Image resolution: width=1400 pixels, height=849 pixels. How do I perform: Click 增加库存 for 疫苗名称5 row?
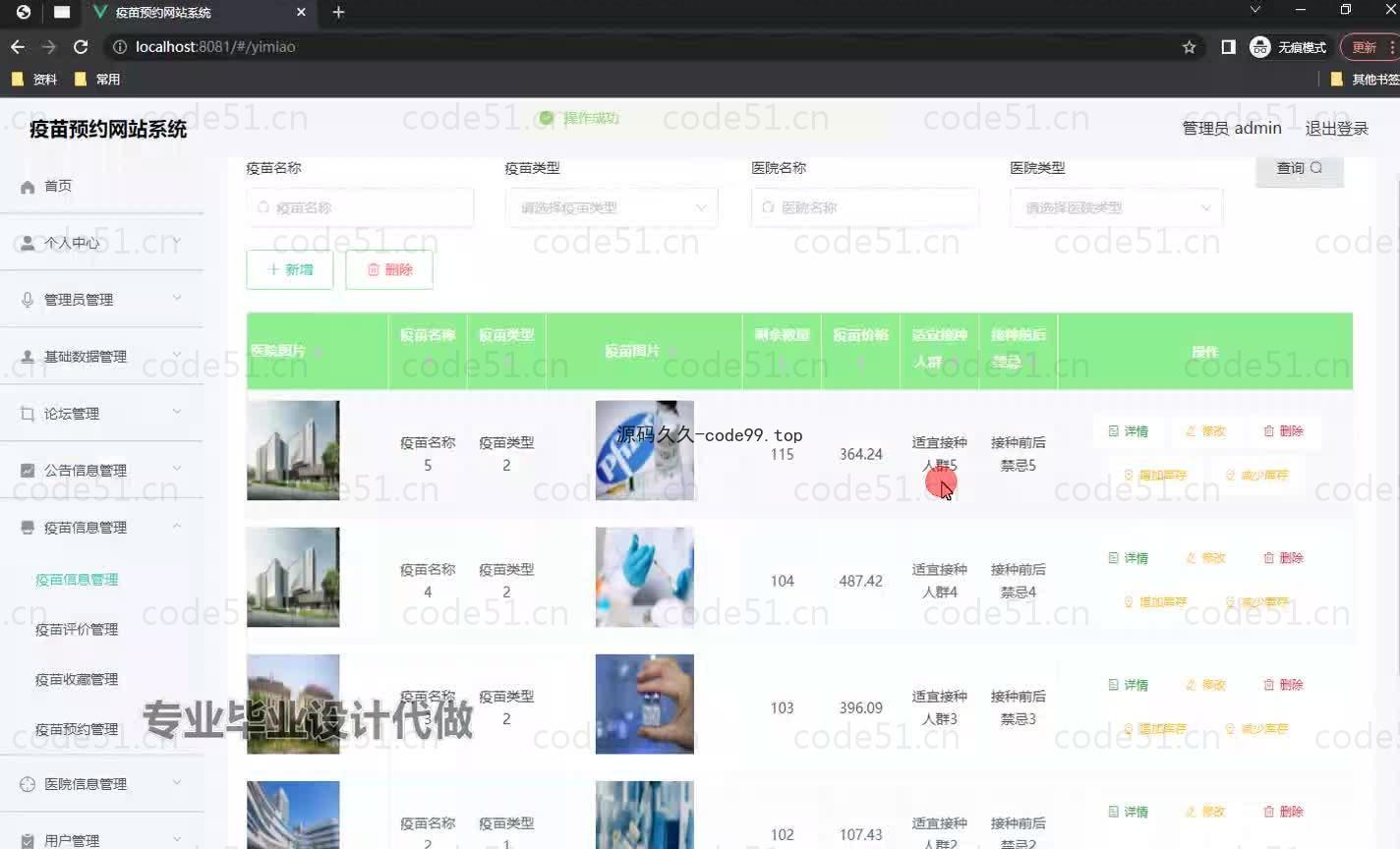click(x=1155, y=476)
